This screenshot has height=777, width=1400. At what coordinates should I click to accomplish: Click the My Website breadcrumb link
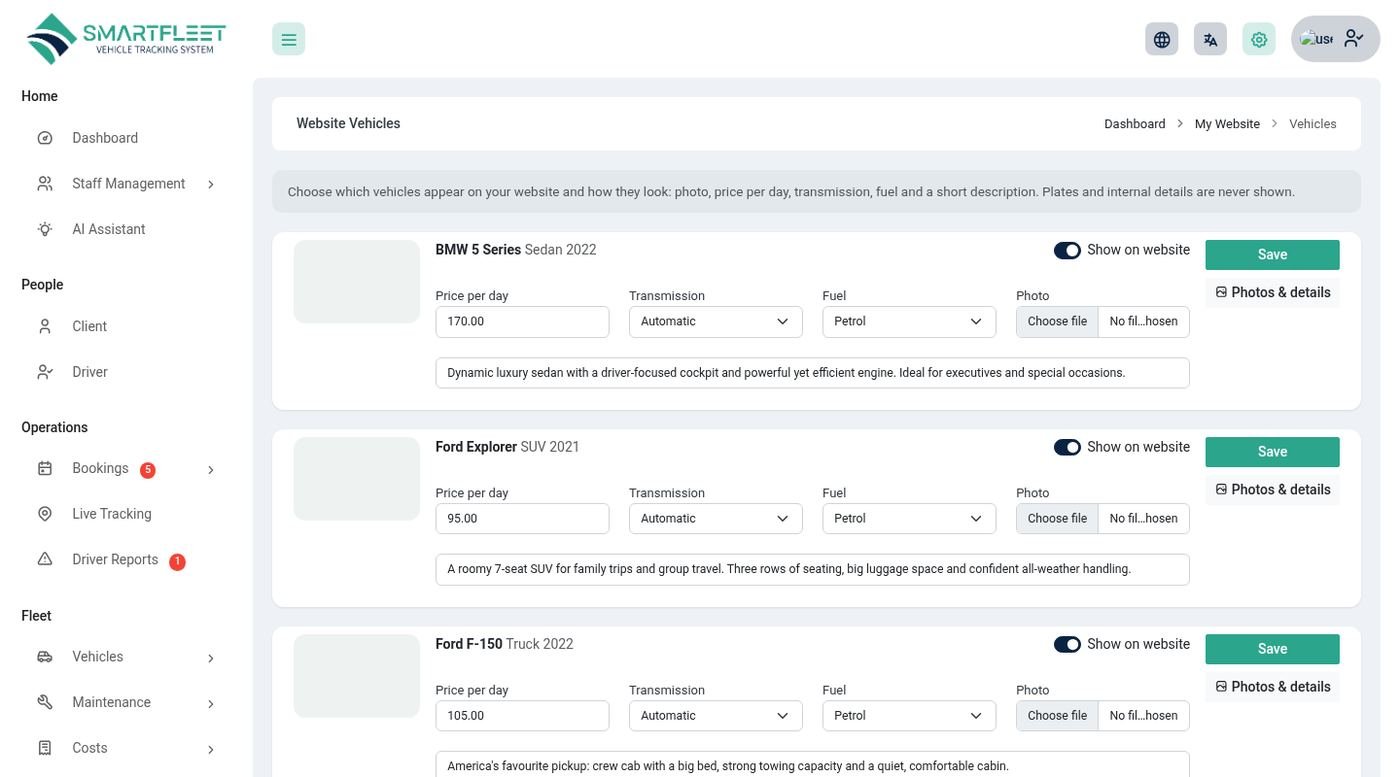1227,124
